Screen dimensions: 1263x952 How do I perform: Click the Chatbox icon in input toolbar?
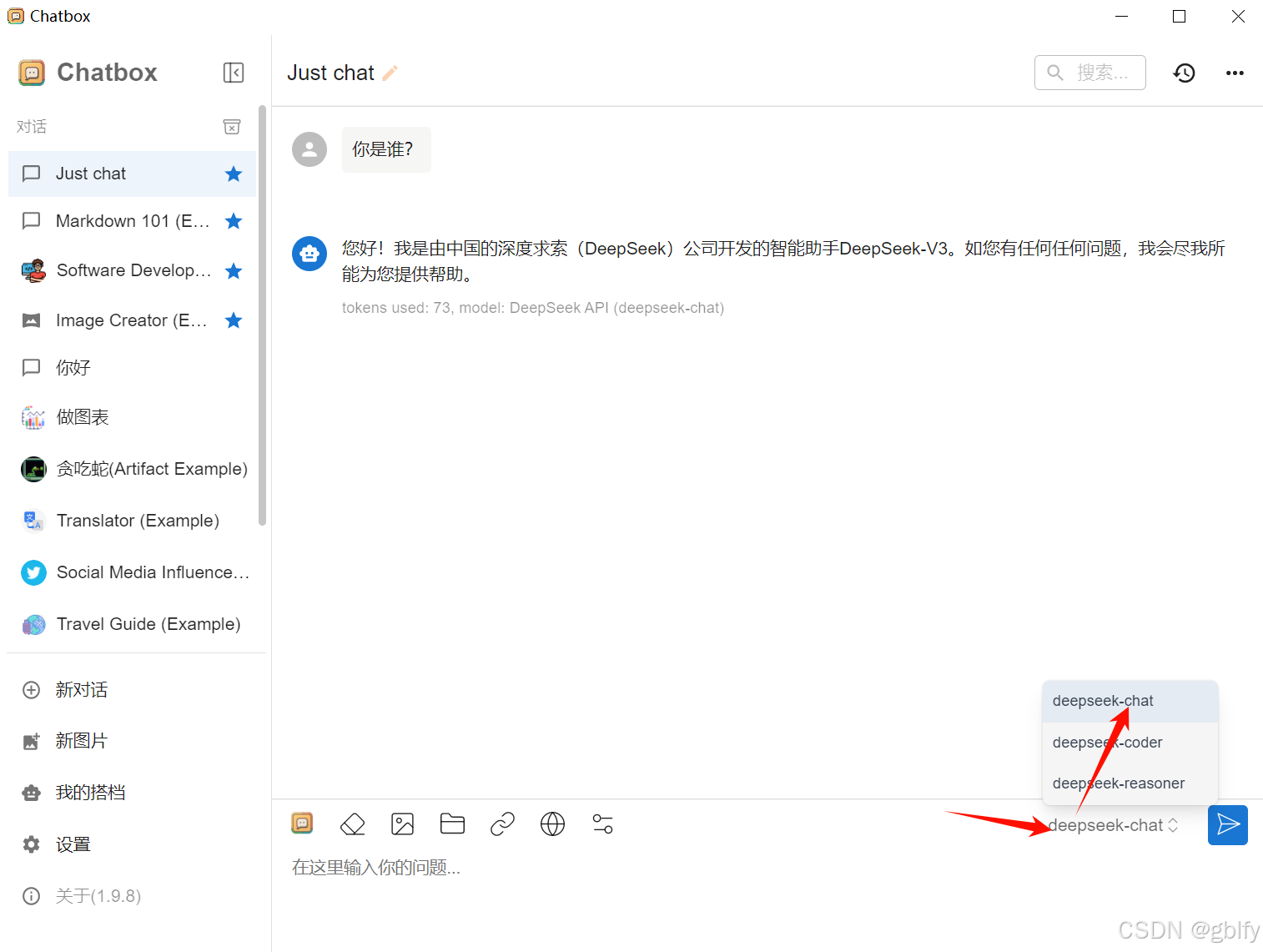coord(302,824)
